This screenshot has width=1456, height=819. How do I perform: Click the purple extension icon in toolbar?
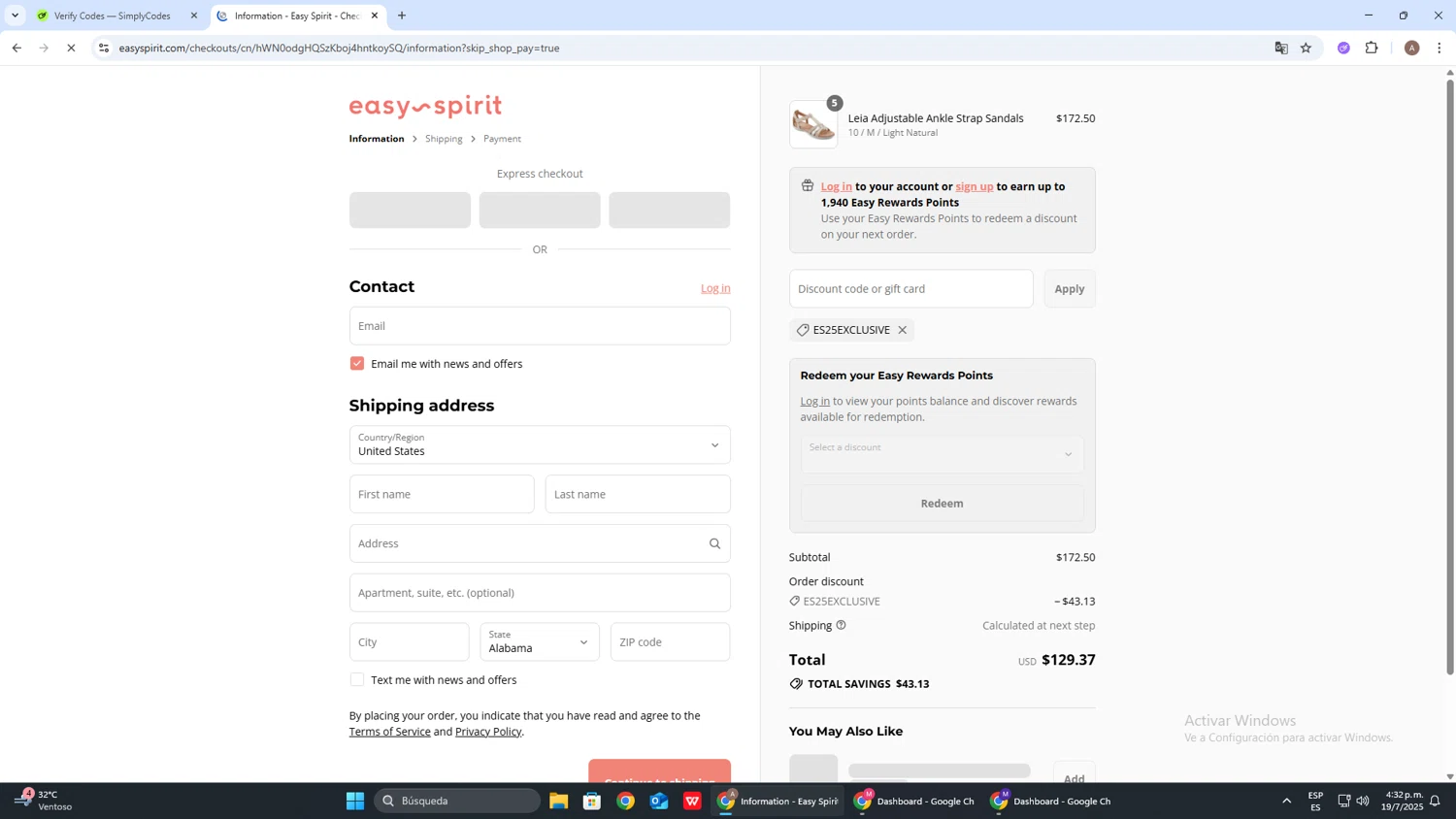tap(1343, 48)
